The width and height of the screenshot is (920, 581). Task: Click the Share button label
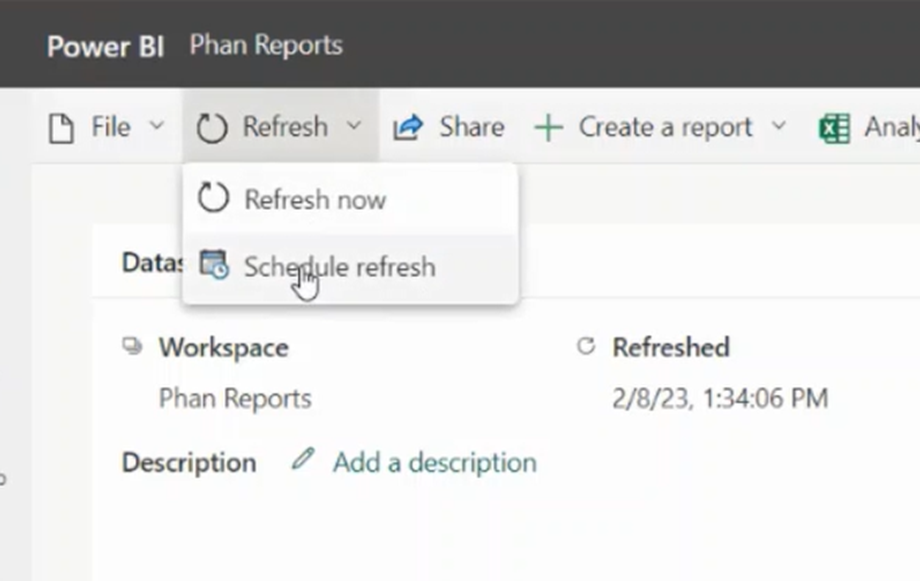472,127
